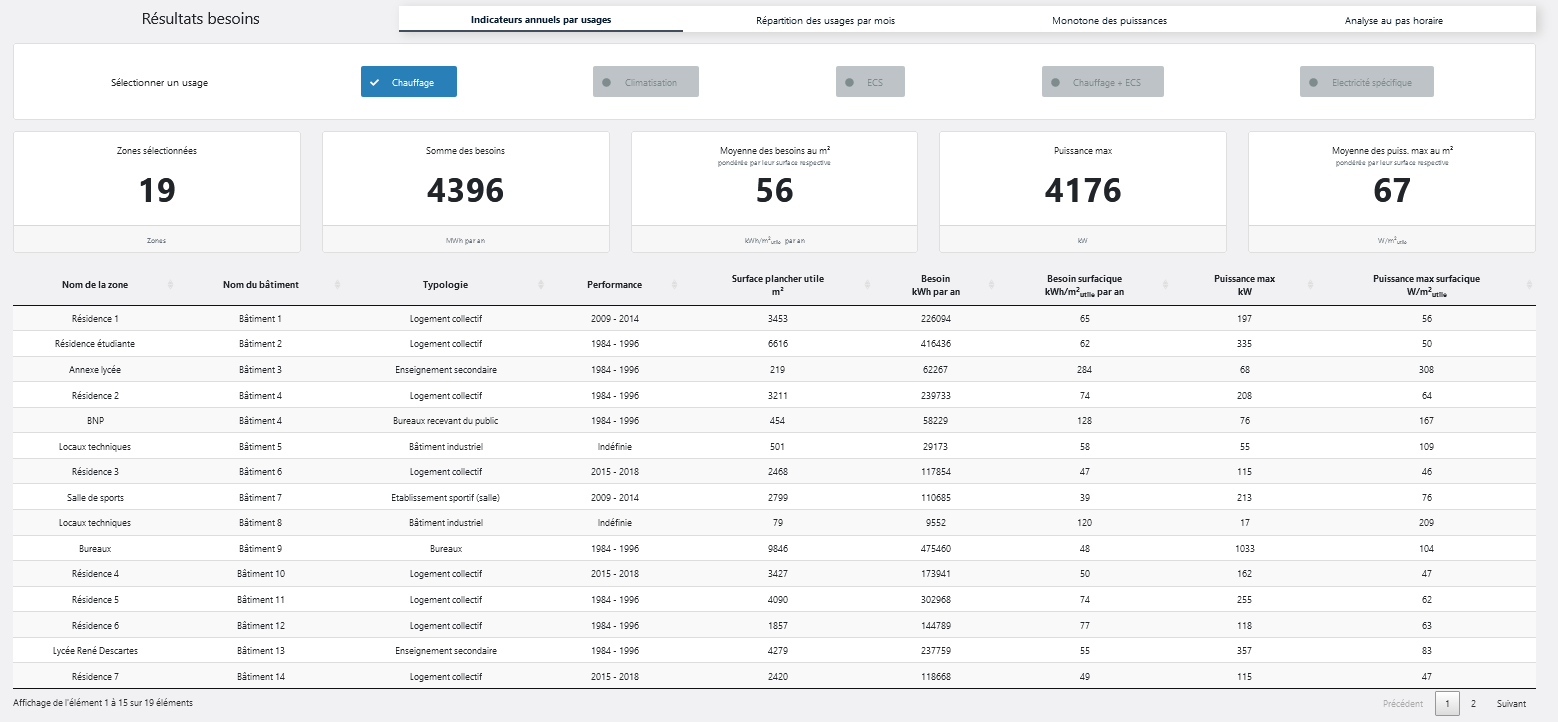Sort by the Puissance max kW arrows
Screen dimensions: 1558x722
point(1311,285)
